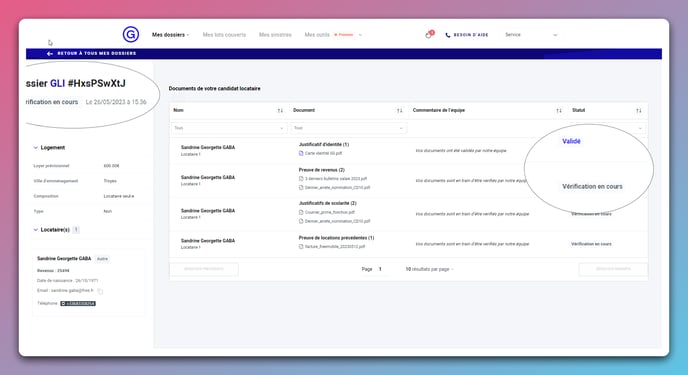
Task: Click Retour à tous mes dossiers
Action: (92, 54)
